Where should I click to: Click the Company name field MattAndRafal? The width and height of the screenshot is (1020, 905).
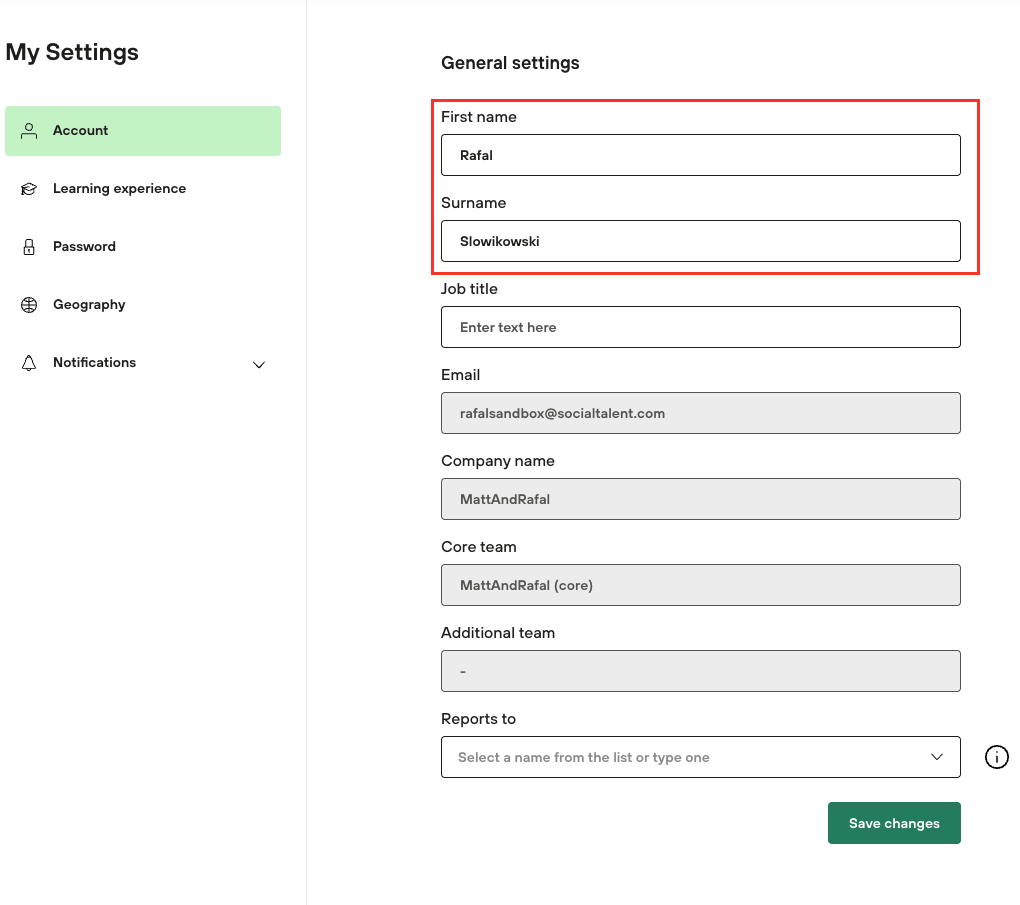coord(700,499)
